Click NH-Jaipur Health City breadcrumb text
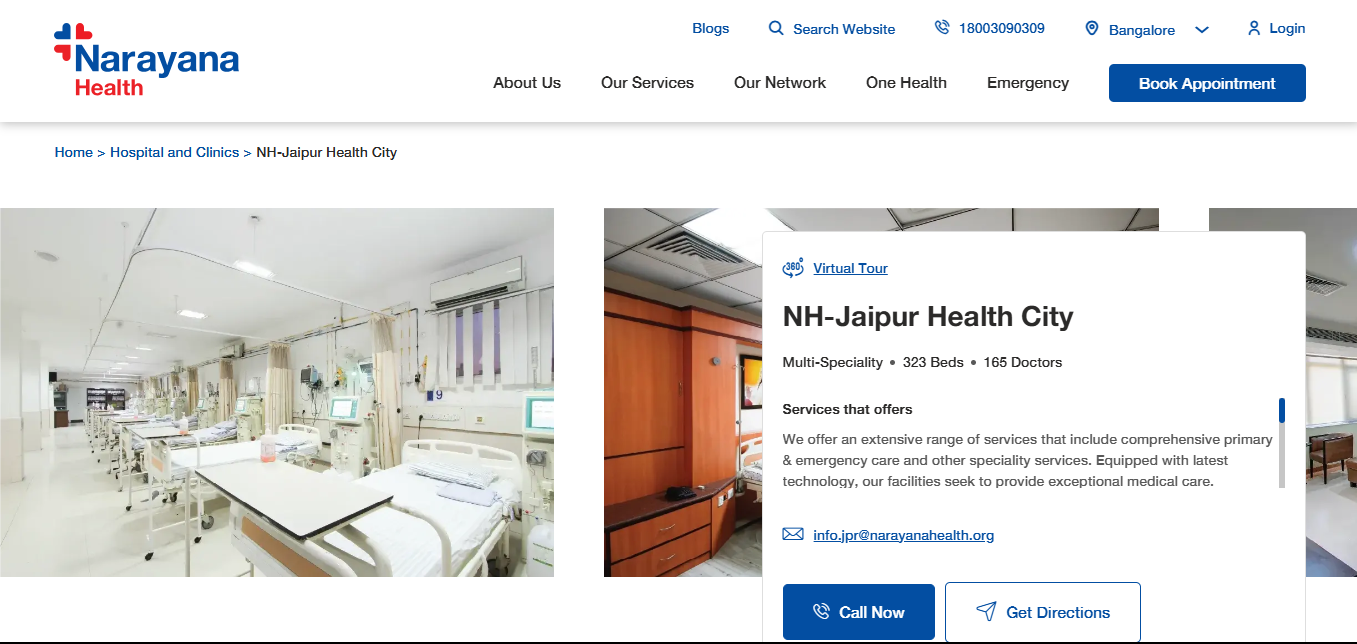The width and height of the screenshot is (1357, 644). pos(327,152)
